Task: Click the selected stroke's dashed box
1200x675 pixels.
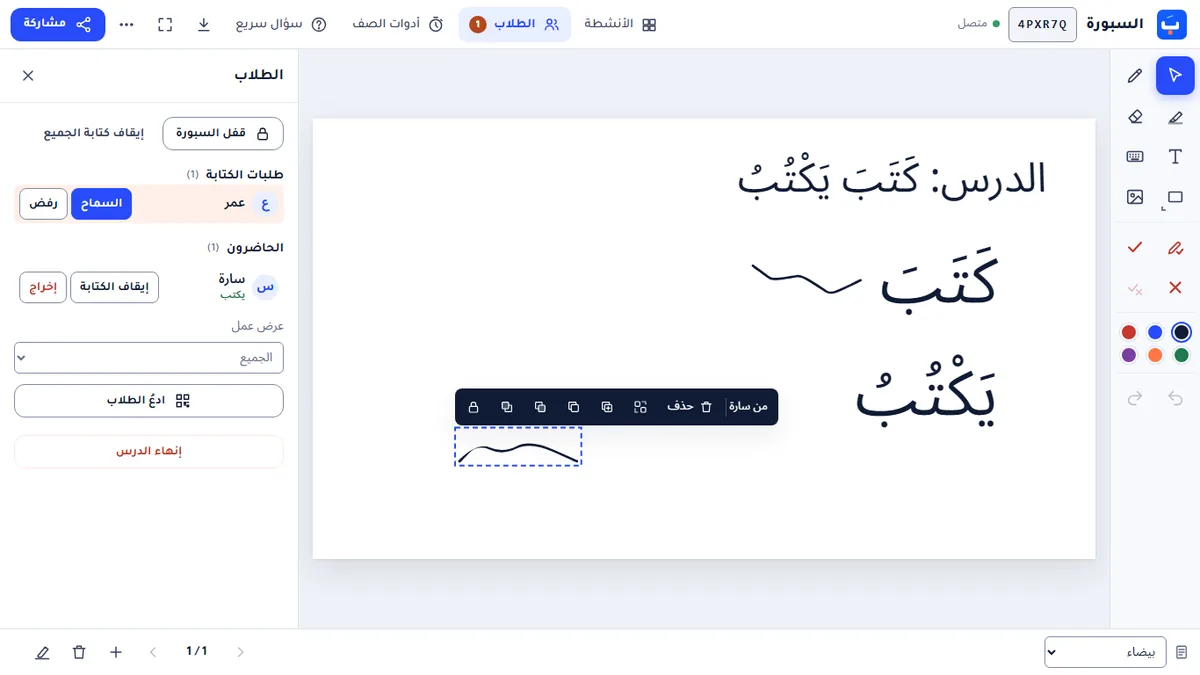Action: coord(518,446)
